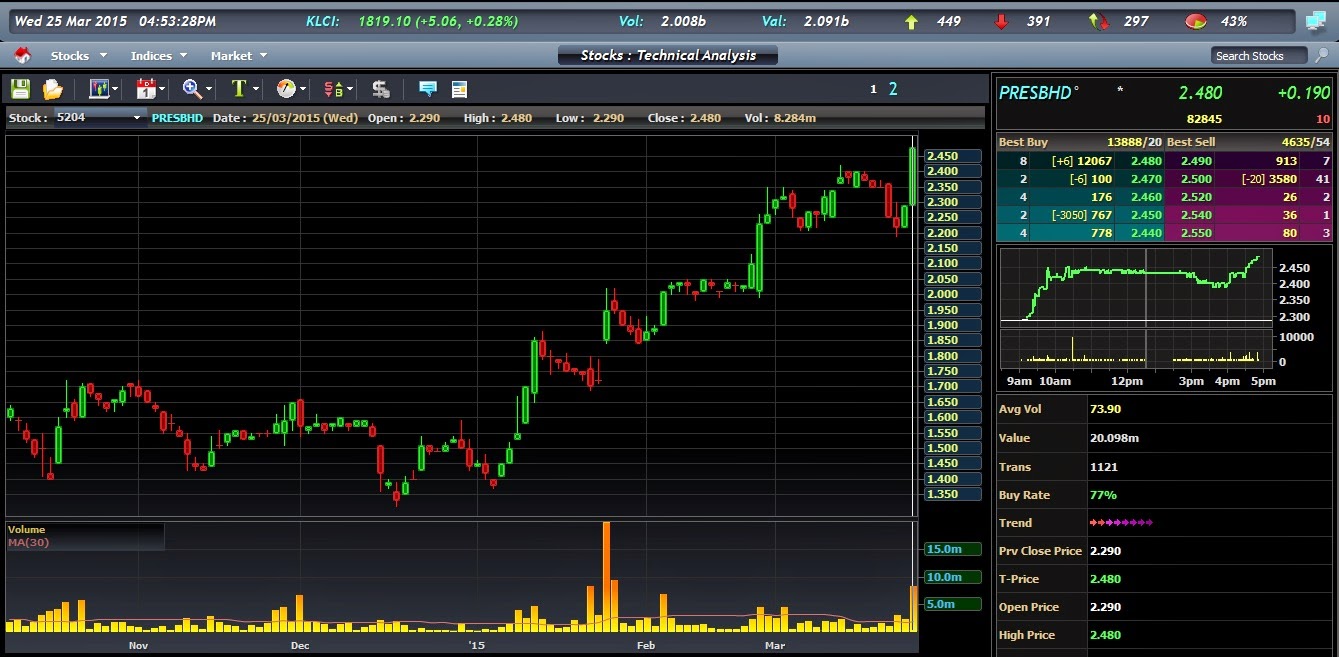Click the Trend arrows indicator
Viewport: 1339px width, 657px height.
[1121, 523]
